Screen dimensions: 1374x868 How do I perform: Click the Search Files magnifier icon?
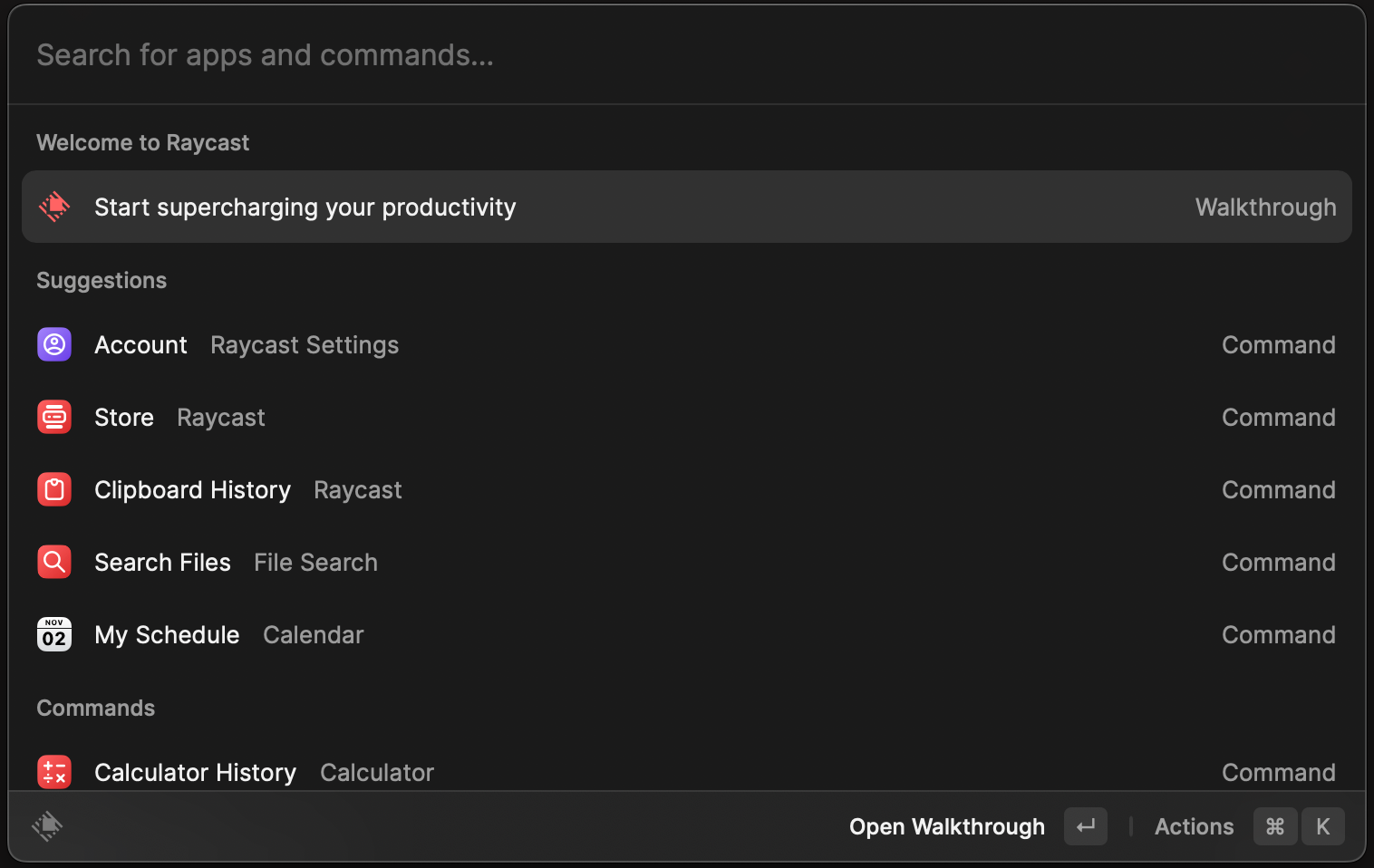point(54,562)
